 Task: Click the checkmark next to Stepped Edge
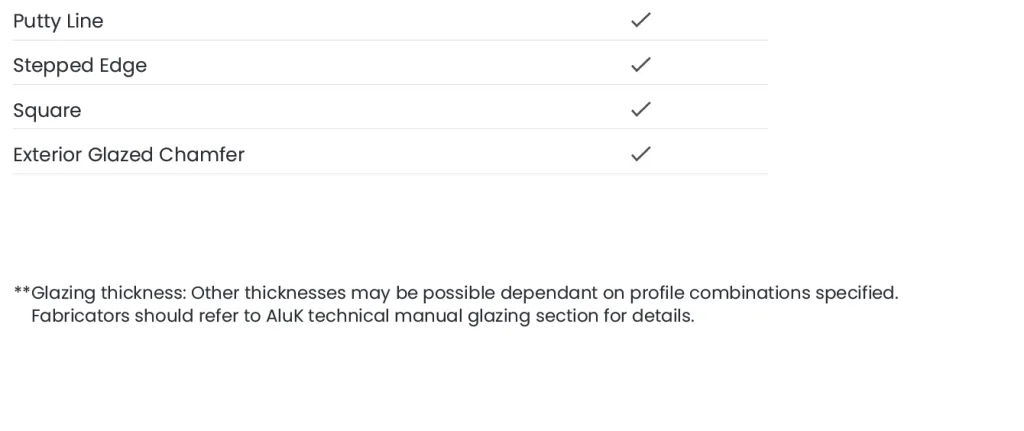641,65
